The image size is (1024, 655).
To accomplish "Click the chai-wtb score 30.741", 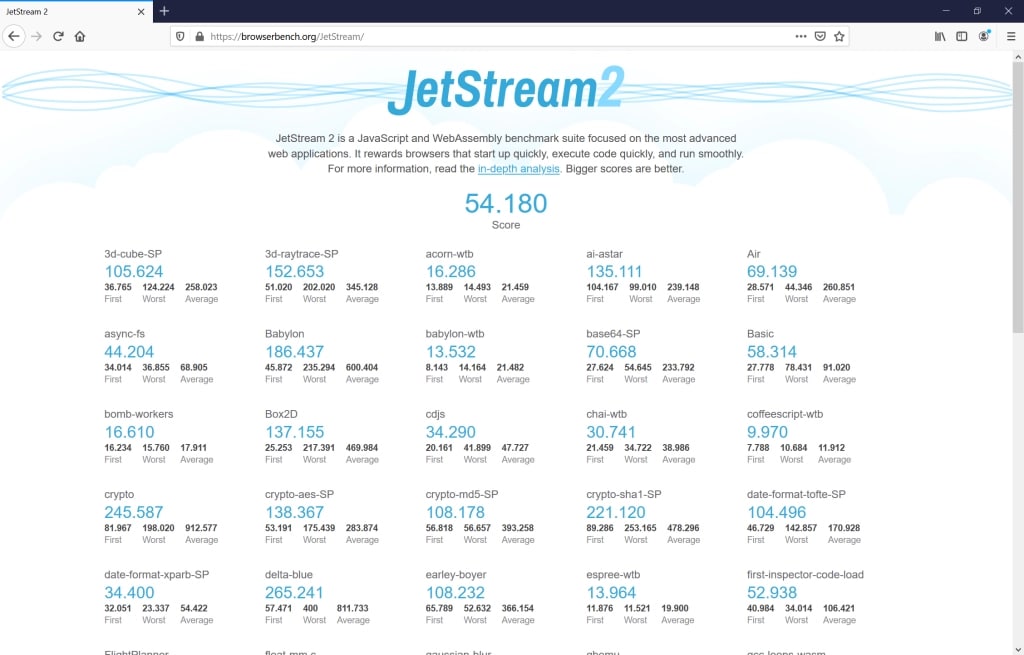I will click(611, 432).
